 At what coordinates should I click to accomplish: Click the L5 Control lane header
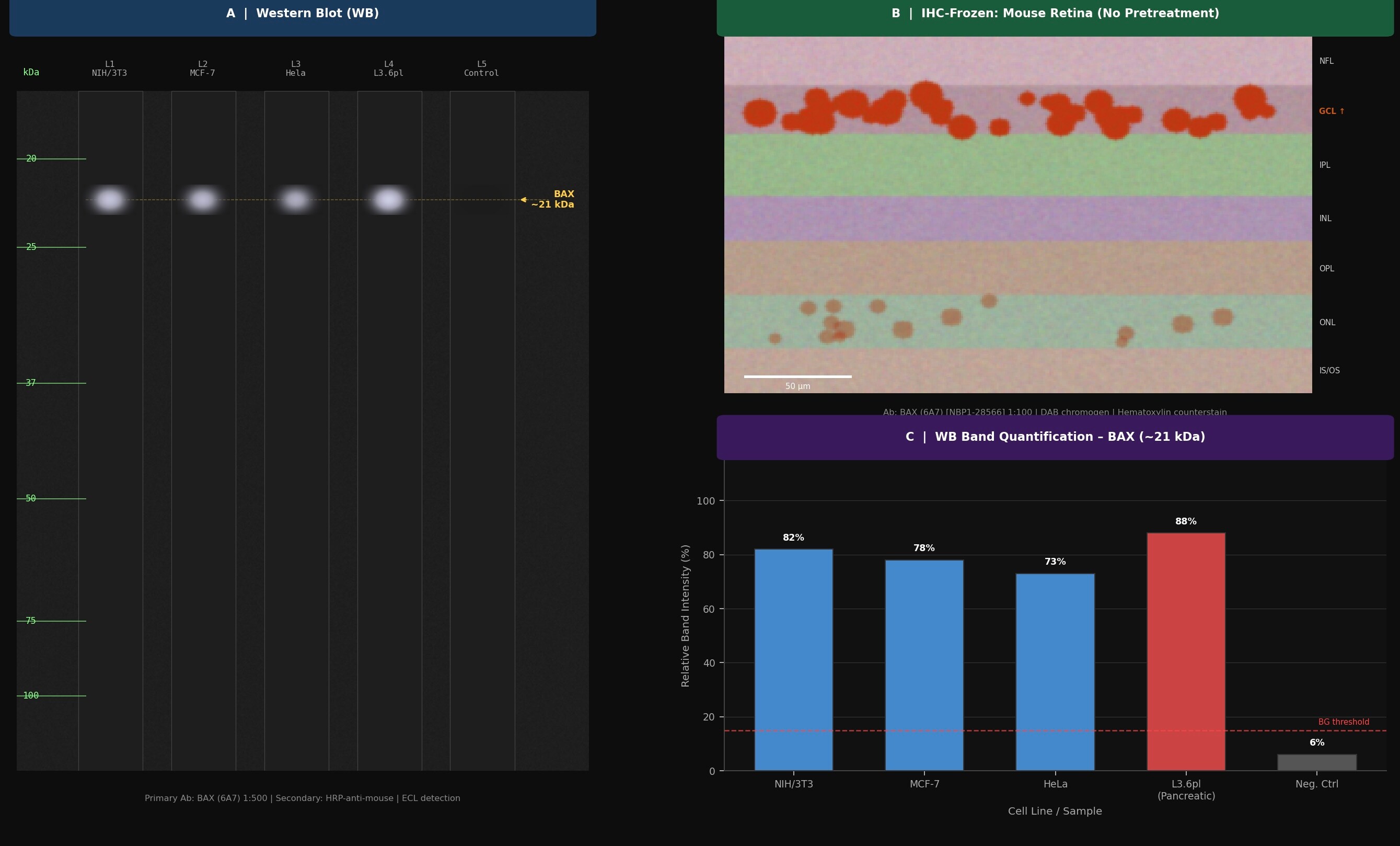pyautogui.click(x=481, y=69)
